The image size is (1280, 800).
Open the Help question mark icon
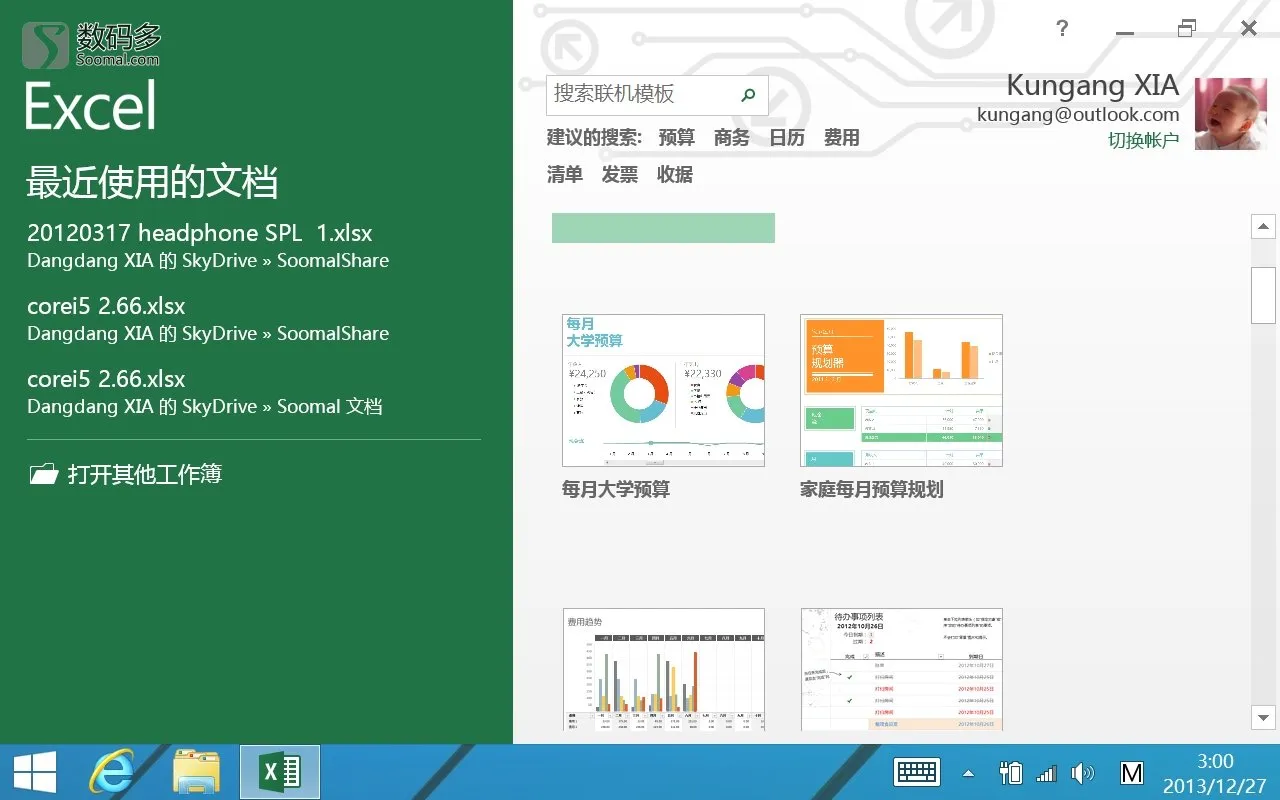pyautogui.click(x=1062, y=28)
